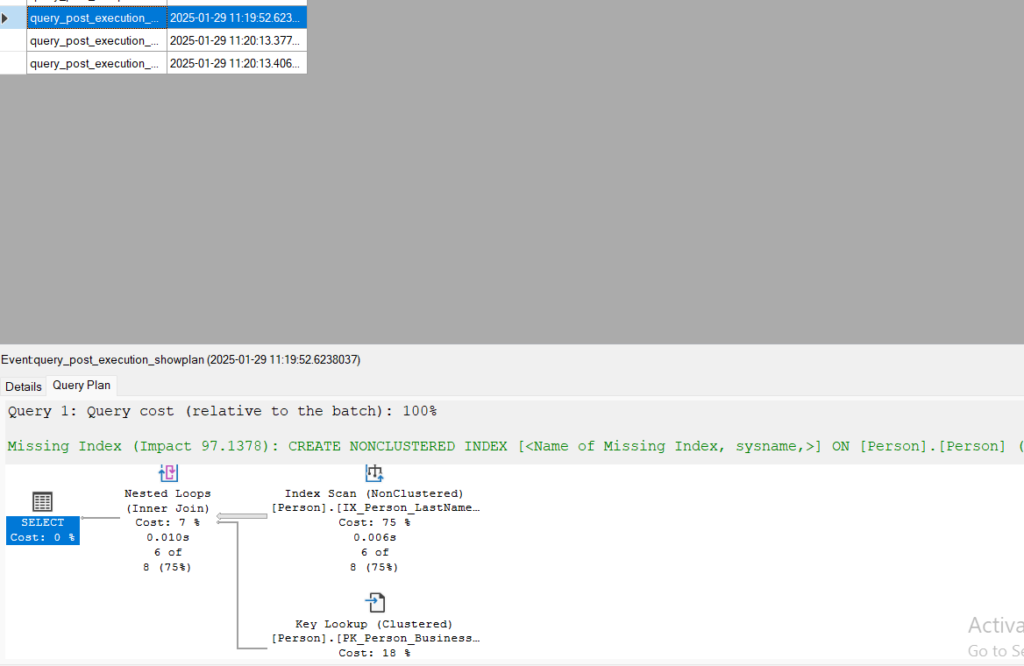Click the timestamp cell 2025-01-29 11:19:52.623
The height and width of the screenshot is (666, 1024).
236,18
